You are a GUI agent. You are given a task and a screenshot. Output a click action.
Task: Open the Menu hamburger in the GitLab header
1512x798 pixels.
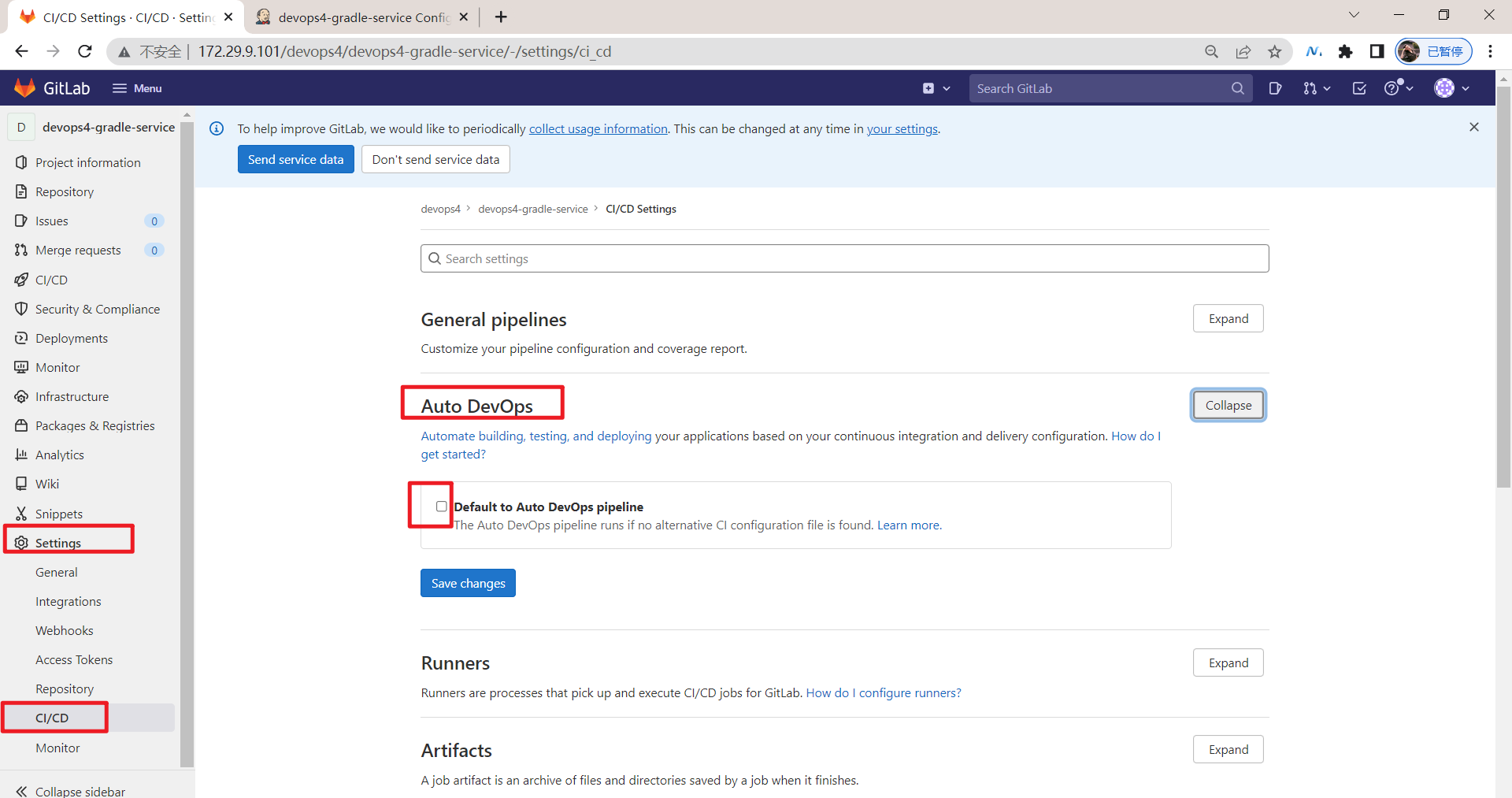click(137, 88)
